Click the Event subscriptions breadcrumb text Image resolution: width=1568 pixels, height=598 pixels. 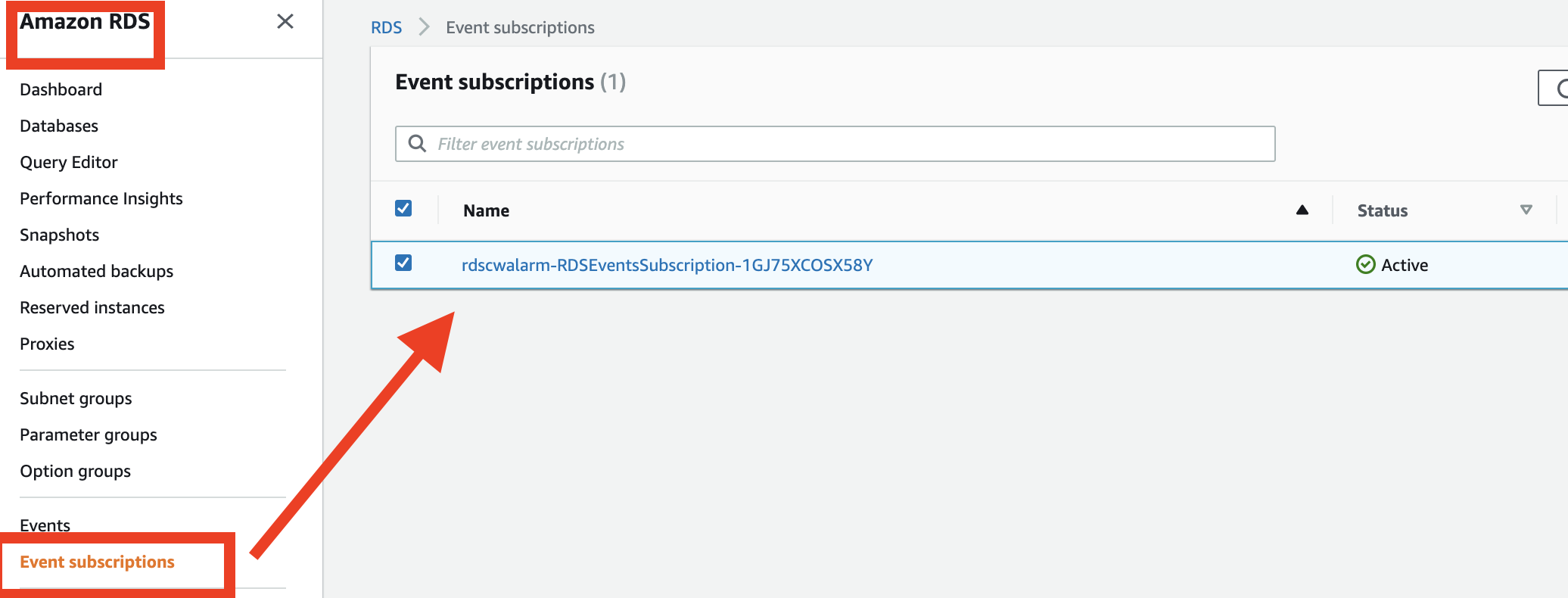521,27
